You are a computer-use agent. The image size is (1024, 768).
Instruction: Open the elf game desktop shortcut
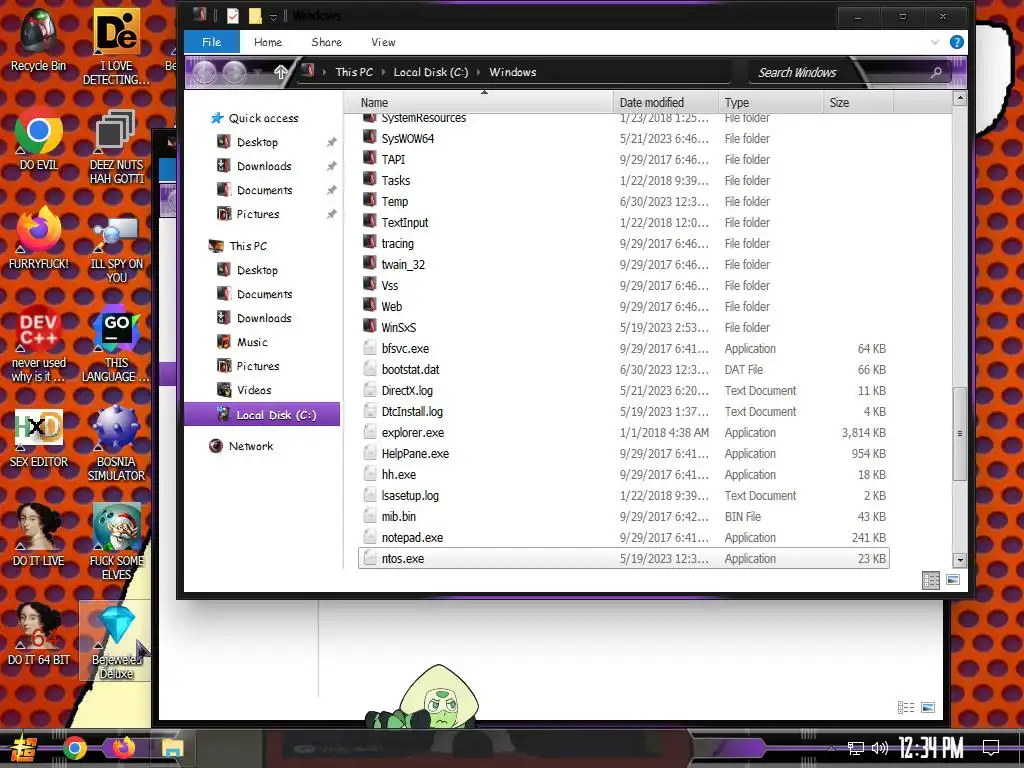point(116,541)
